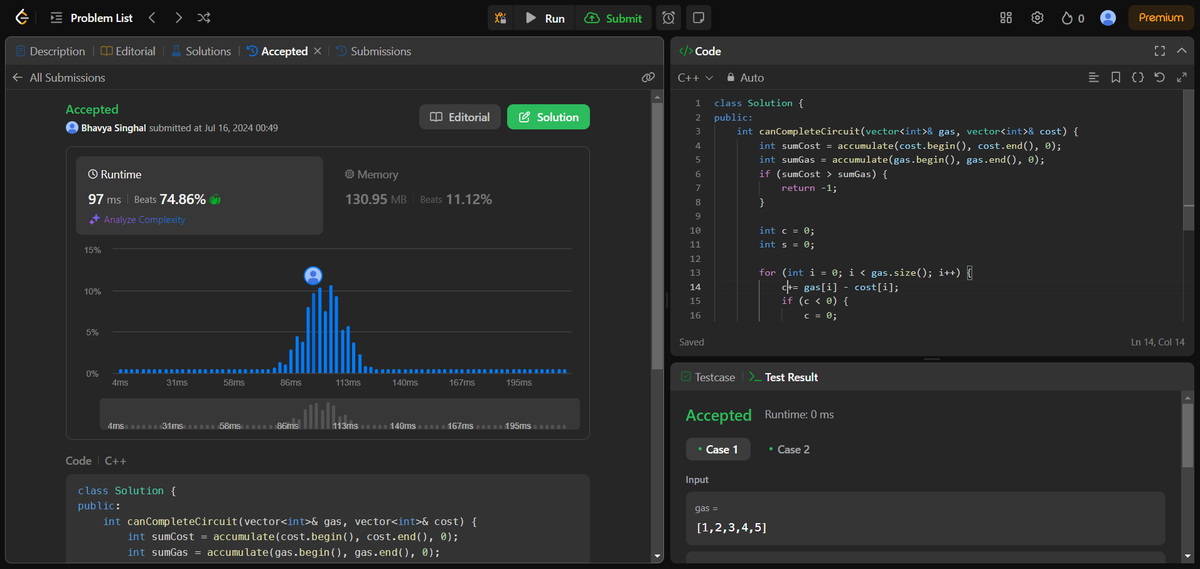Click the Premium button
The image size is (1200, 569).
pyautogui.click(x=1161, y=18)
